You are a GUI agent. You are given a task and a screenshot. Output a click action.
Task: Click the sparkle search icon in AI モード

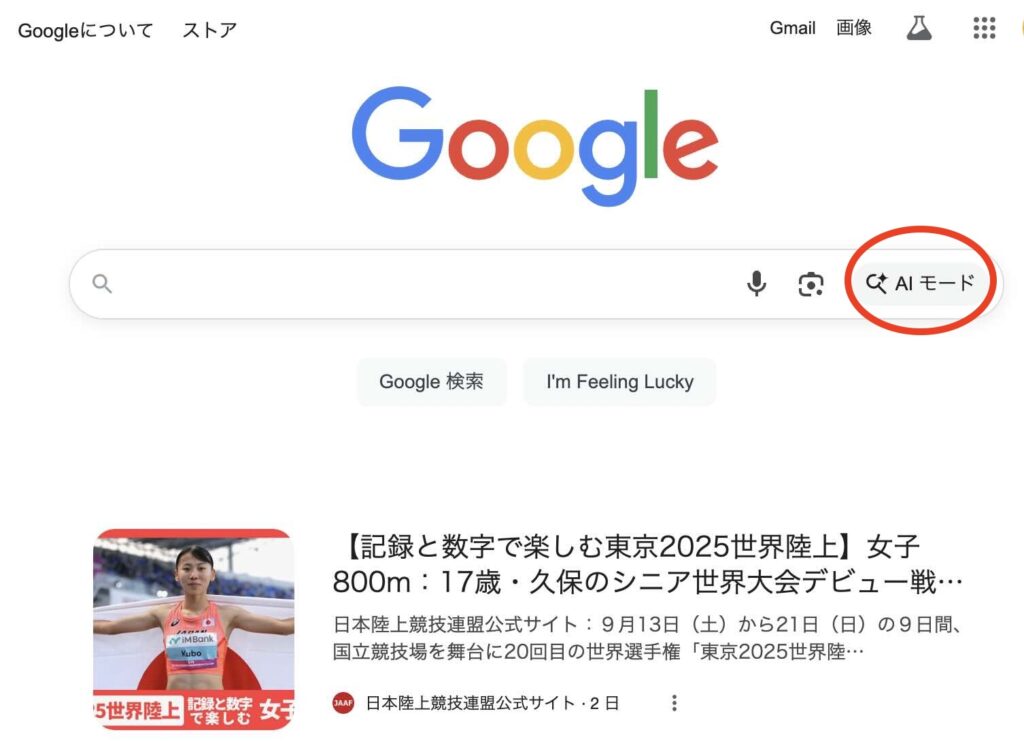[x=876, y=283]
